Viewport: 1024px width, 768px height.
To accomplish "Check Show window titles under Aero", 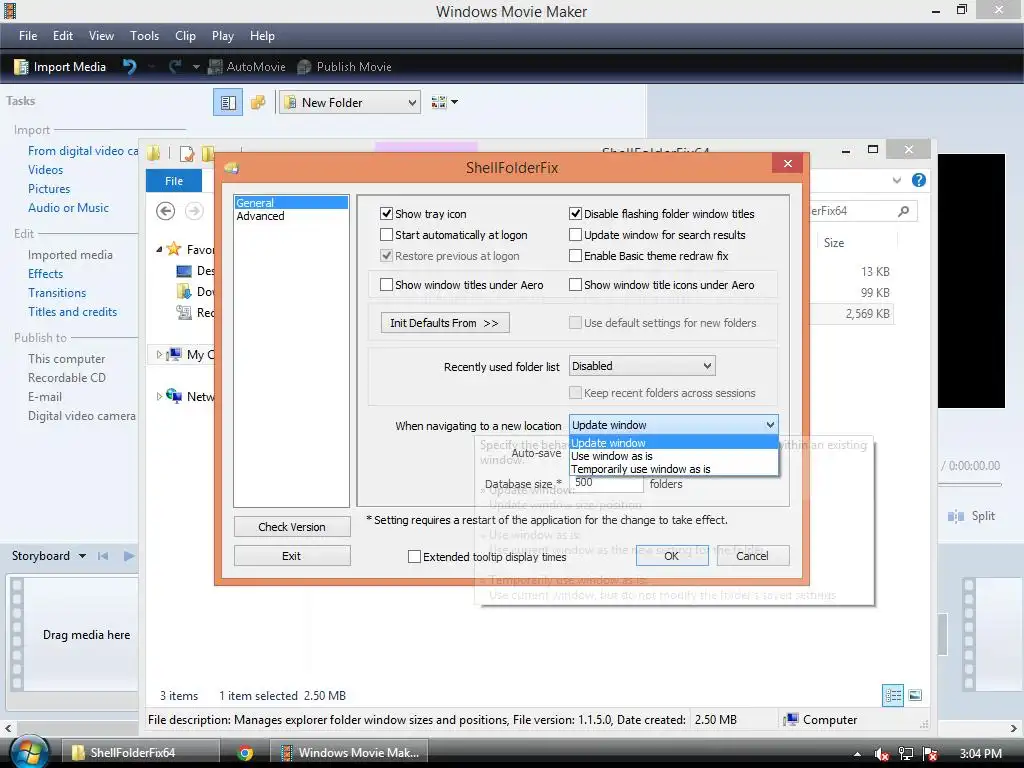I will point(387,285).
